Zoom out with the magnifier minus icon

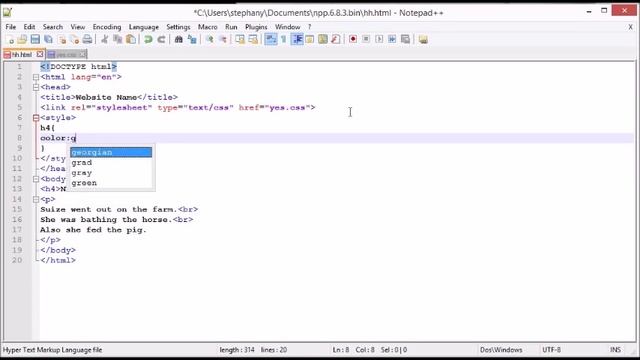pos(223,39)
